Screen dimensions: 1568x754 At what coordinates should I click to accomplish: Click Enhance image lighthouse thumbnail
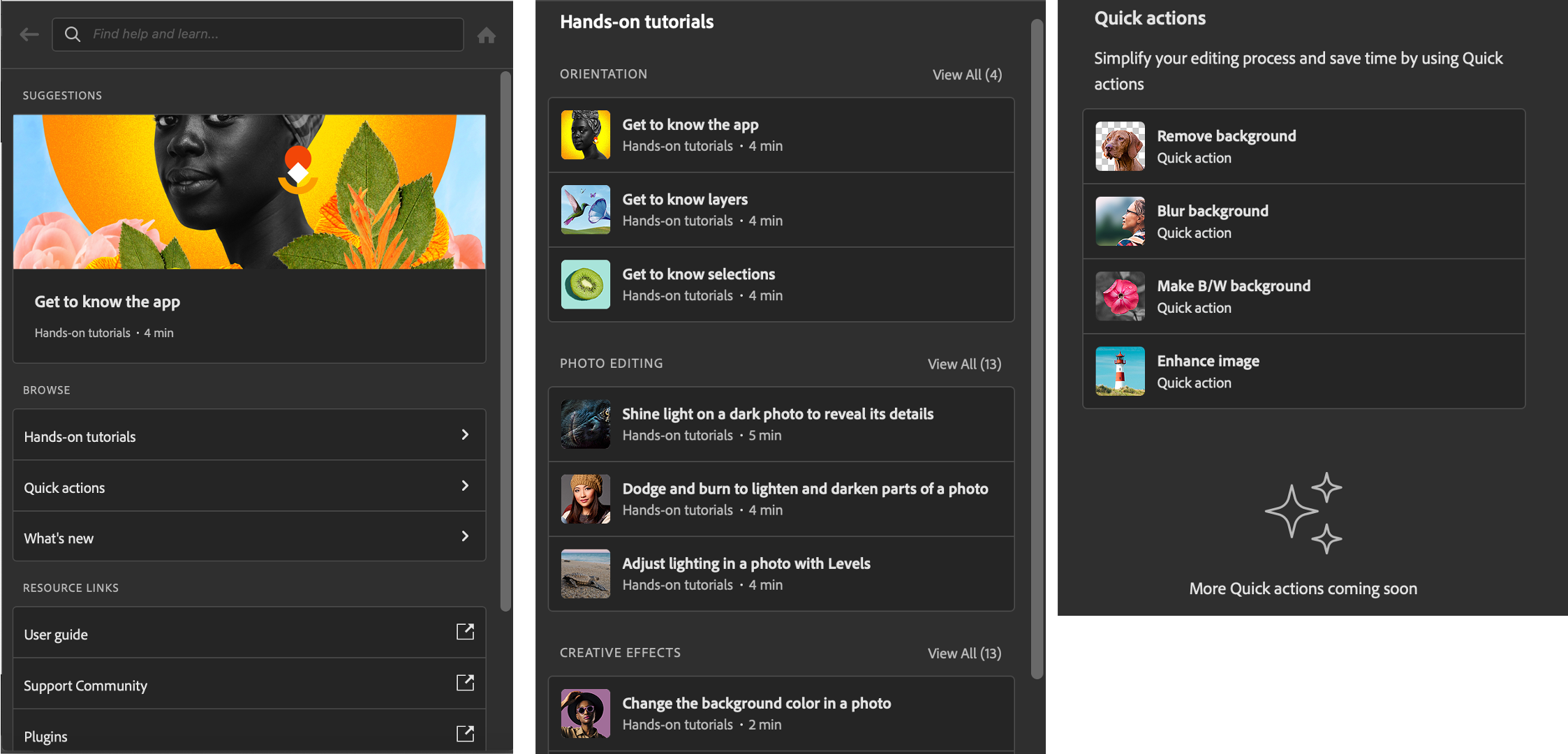coord(1120,371)
